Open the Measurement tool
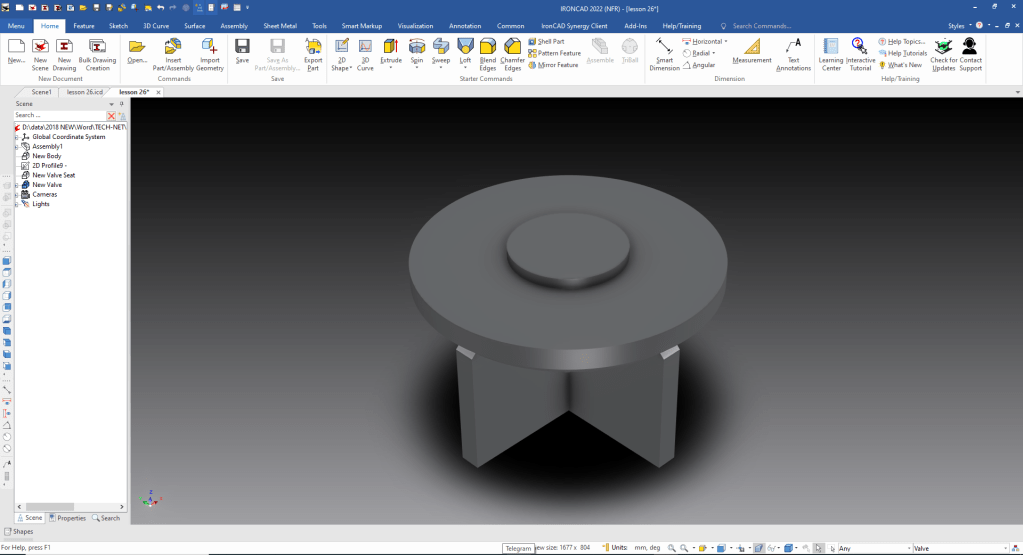The height and width of the screenshot is (555, 1023). pos(752,46)
